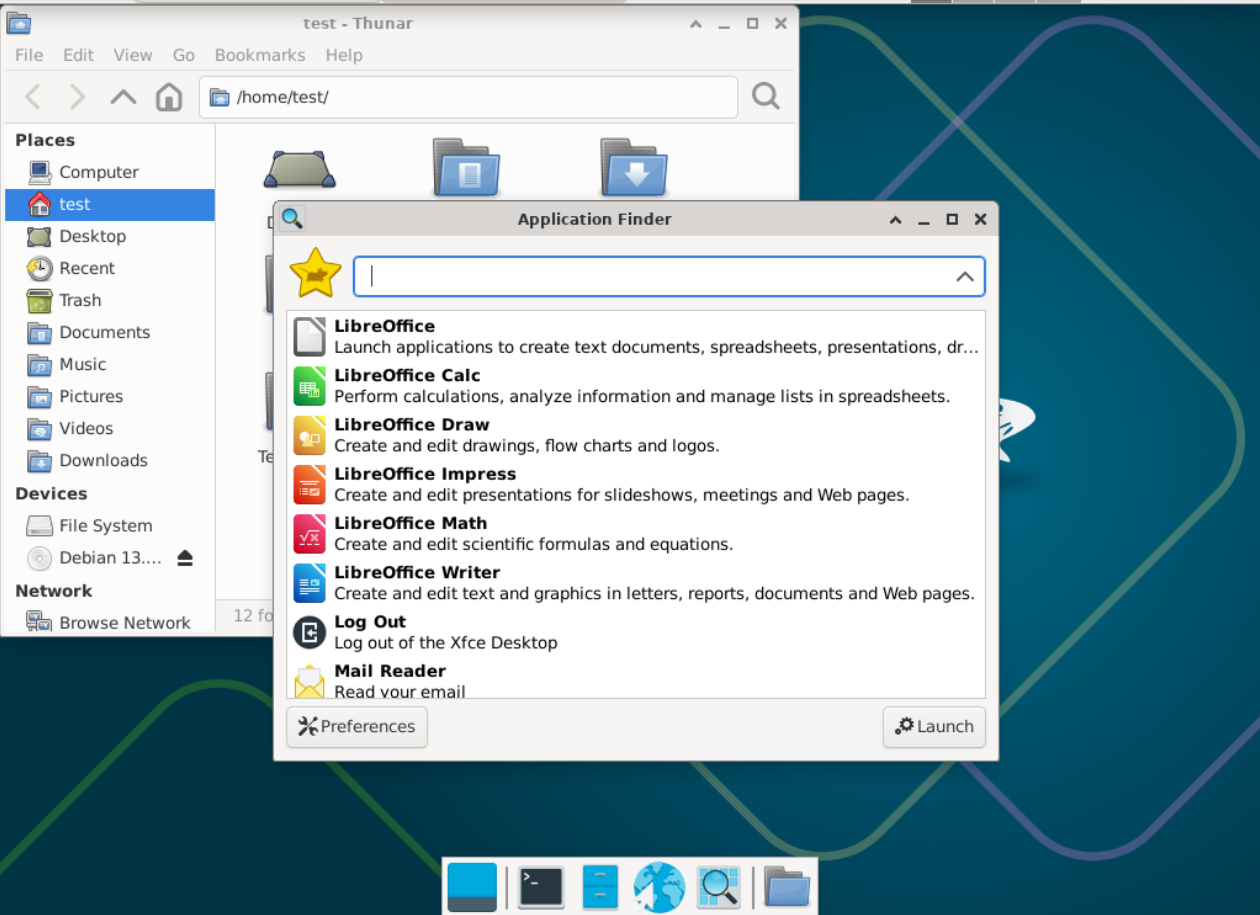This screenshot has height=915, width=1260.
Task: Launch Terminal from the bottom dock
Action: click(x=541, y=886)
